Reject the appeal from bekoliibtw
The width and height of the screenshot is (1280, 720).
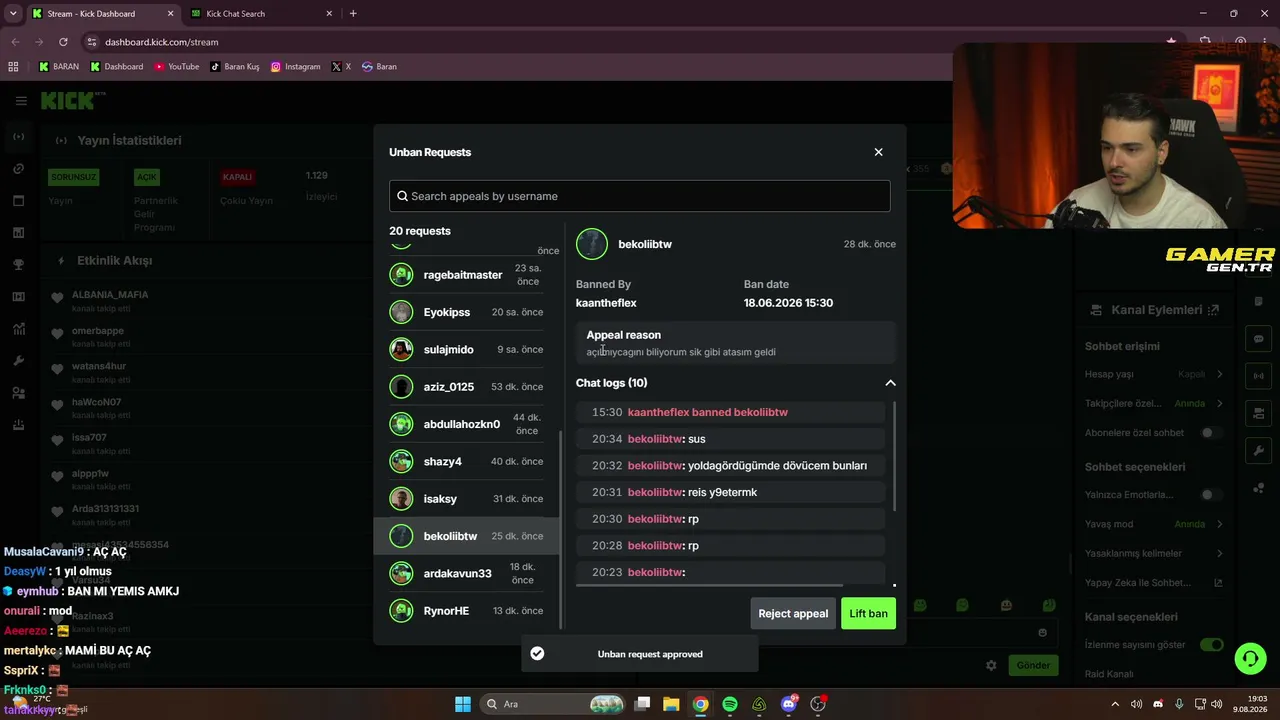793,613
